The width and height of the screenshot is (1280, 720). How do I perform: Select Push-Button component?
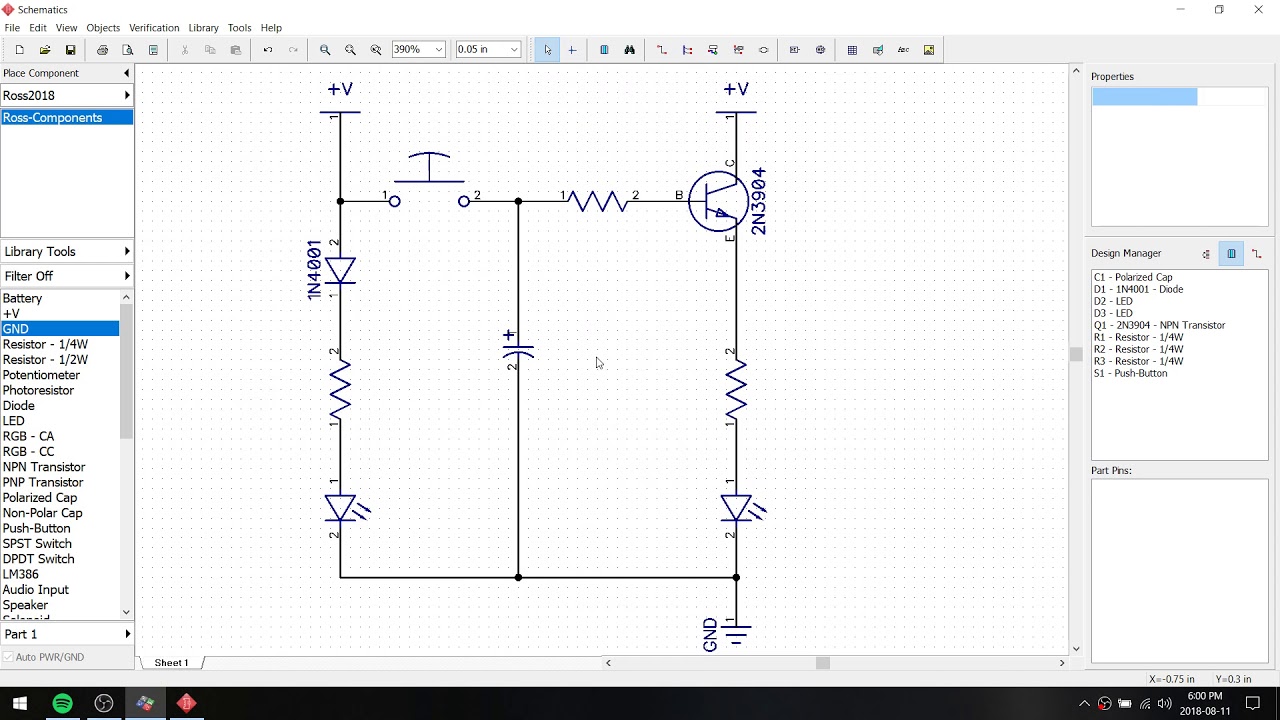click(37, 528)
